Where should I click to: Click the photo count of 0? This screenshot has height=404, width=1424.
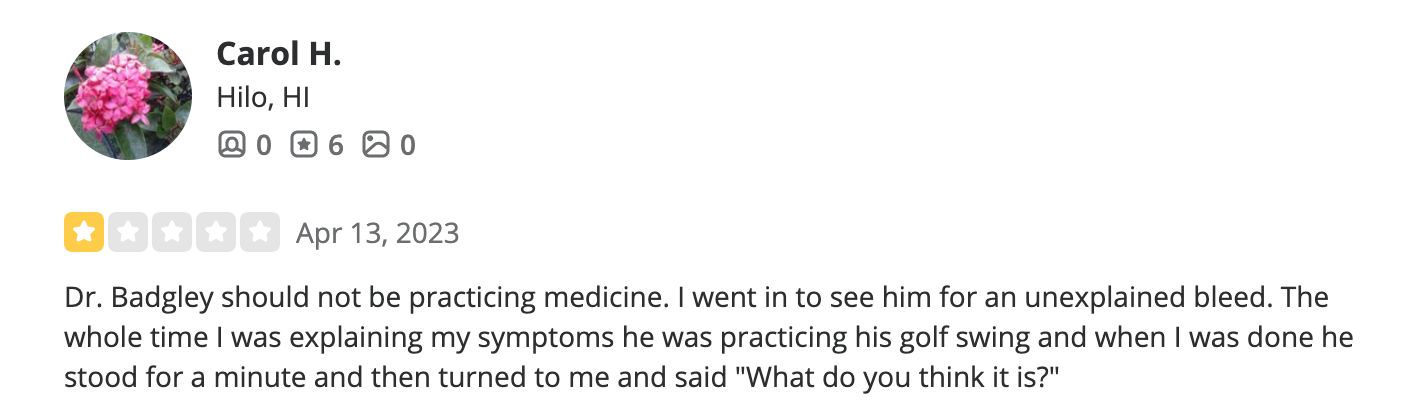click(407, 146)
